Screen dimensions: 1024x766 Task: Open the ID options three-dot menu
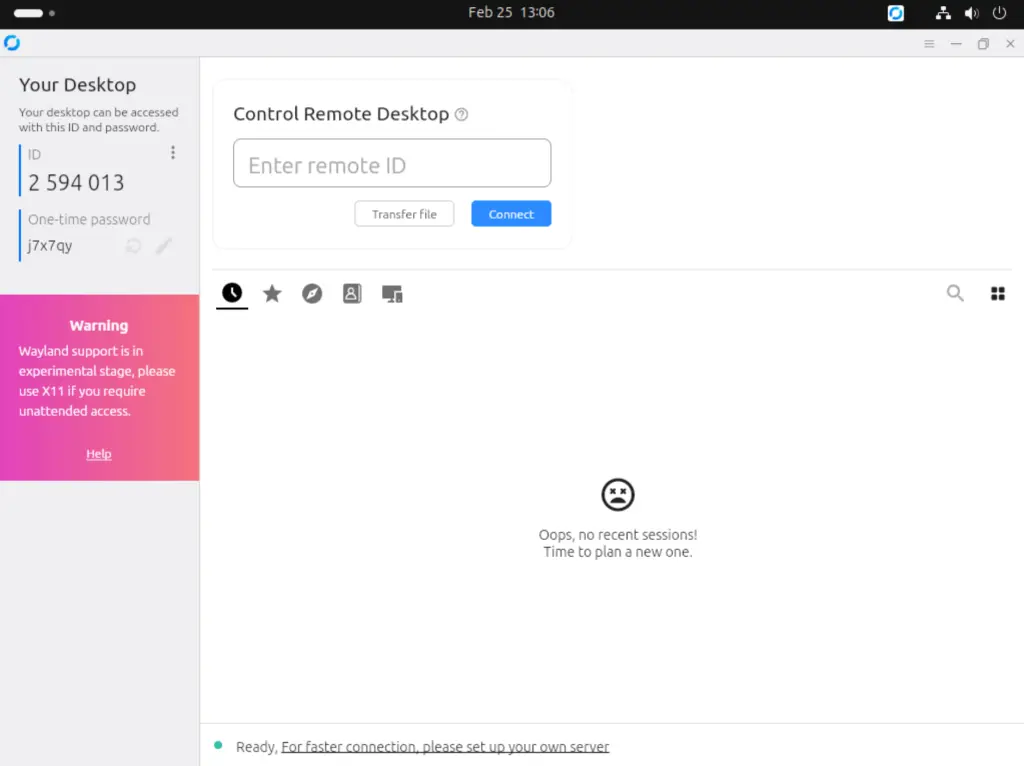[x=172, y=152]
